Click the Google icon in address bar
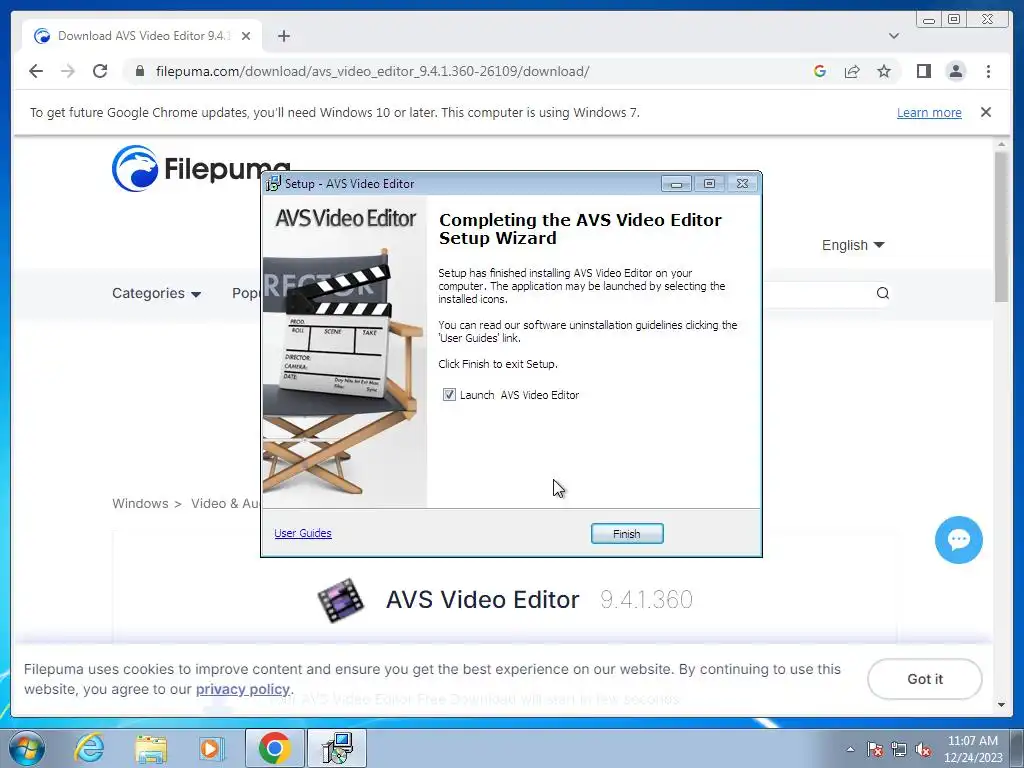This screenshot has height=768, width=1024. point(820,71)
